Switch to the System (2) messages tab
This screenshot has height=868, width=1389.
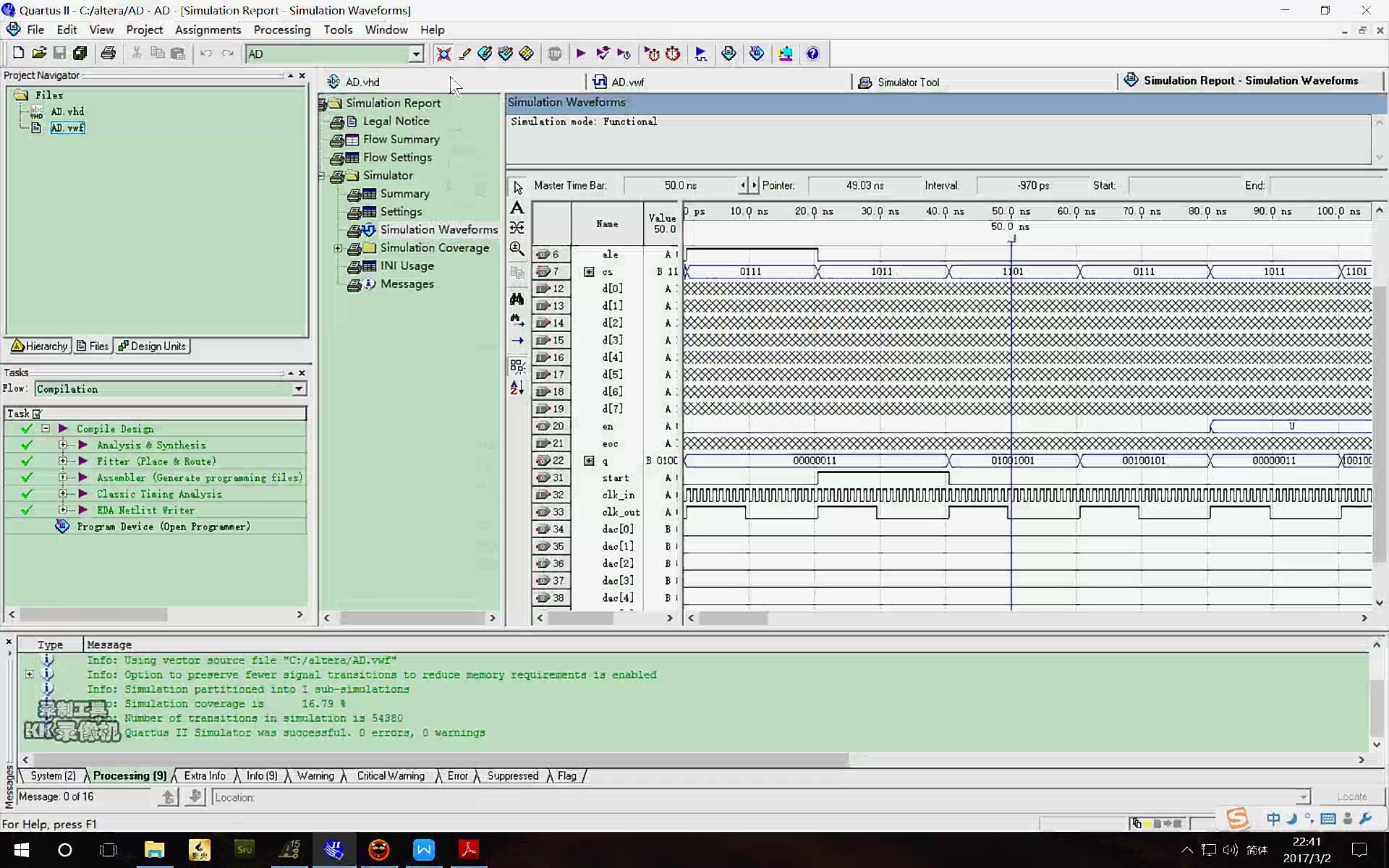tap(53, 776)
